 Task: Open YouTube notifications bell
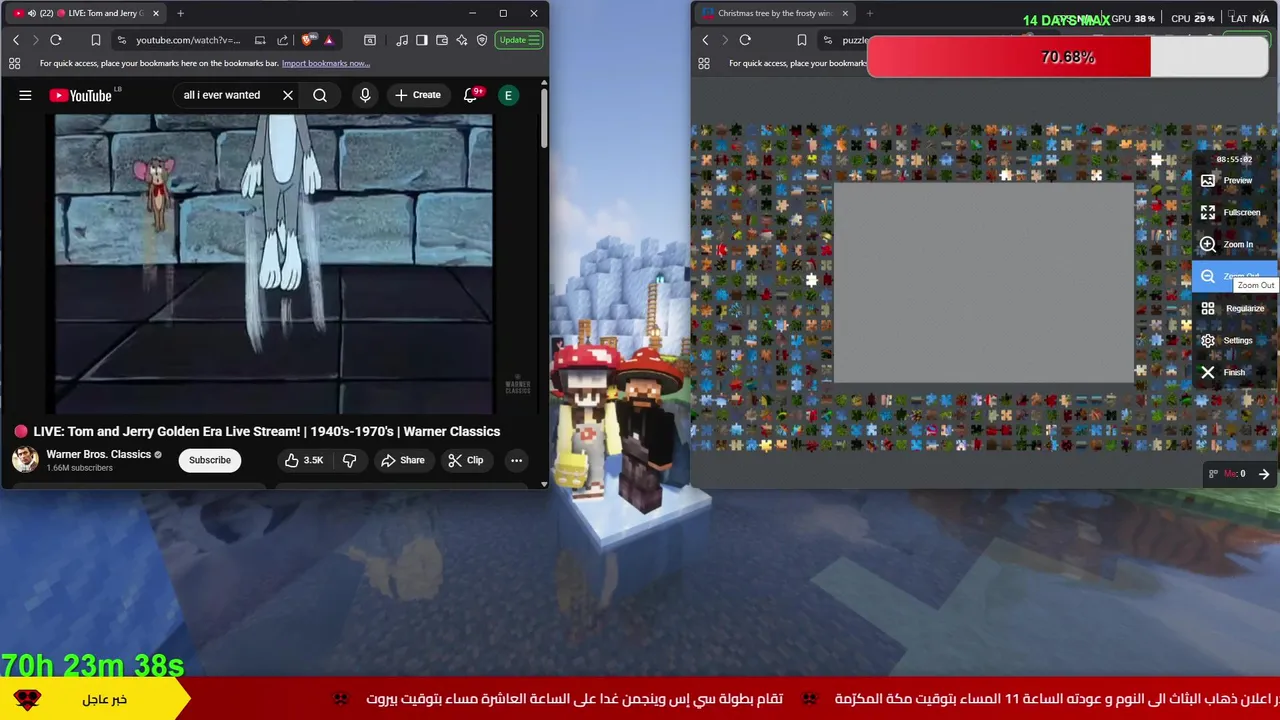tap(470, 95)
